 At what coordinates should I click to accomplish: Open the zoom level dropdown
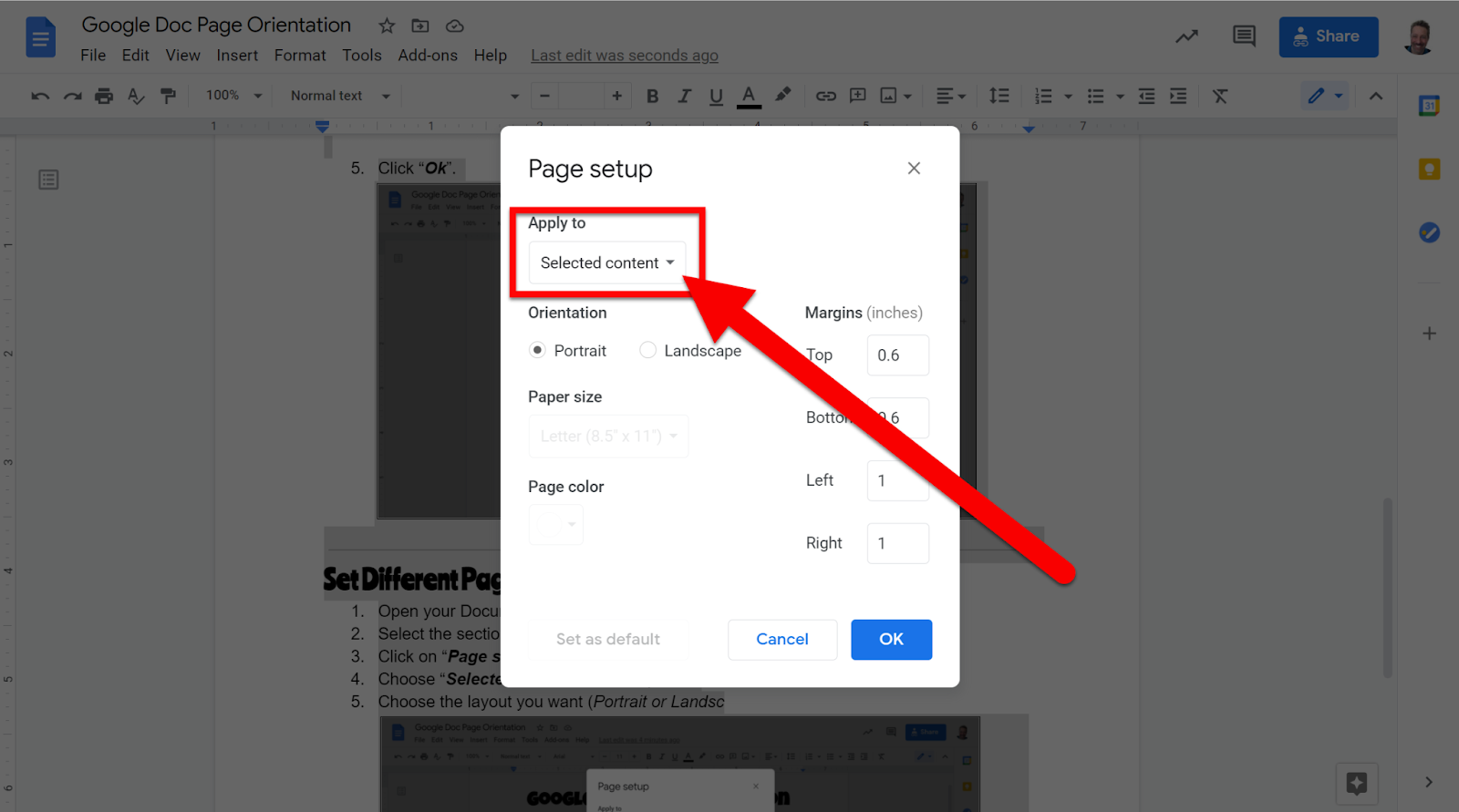234,96
